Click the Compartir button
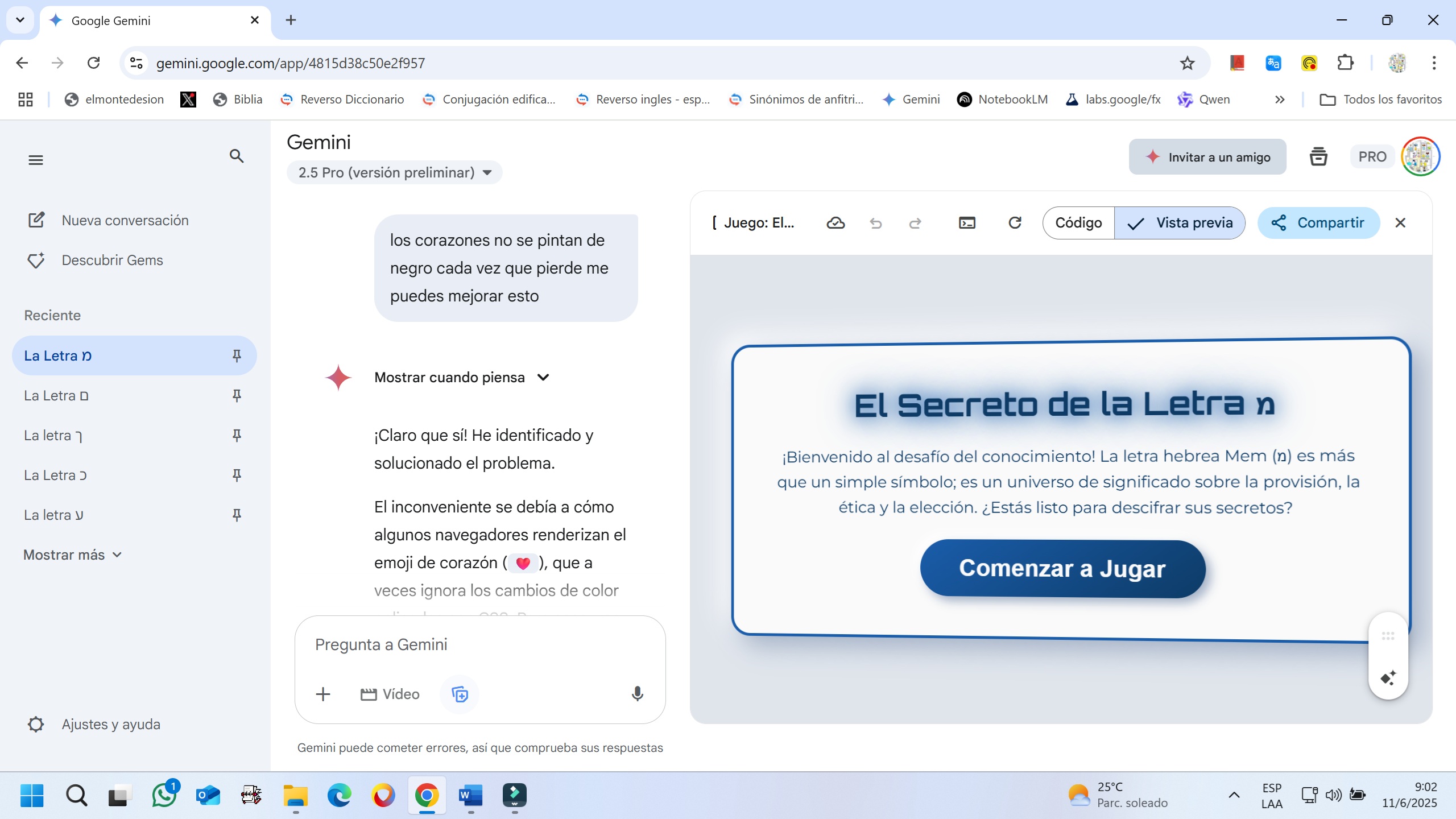 click(1318, 223)
